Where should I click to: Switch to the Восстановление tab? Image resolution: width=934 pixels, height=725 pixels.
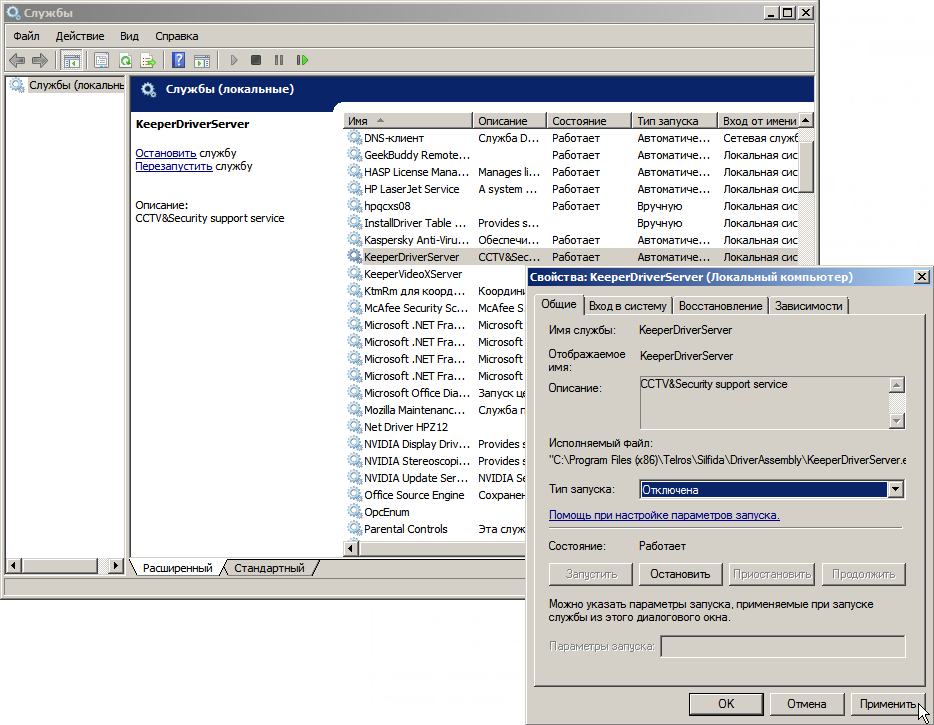(x=719, y=306)
